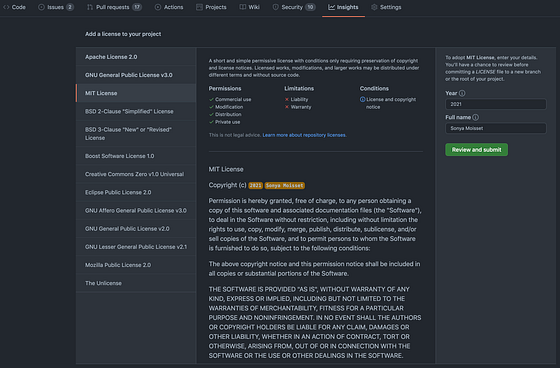Click the Settings gear icon
The image size is (560, 368).
click(x=374, y=7)
